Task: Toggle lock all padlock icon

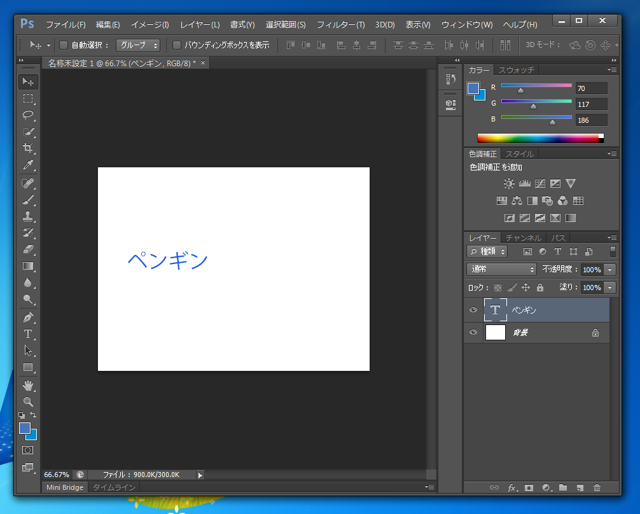Action: pyautogui.click(x=540, y=287)
